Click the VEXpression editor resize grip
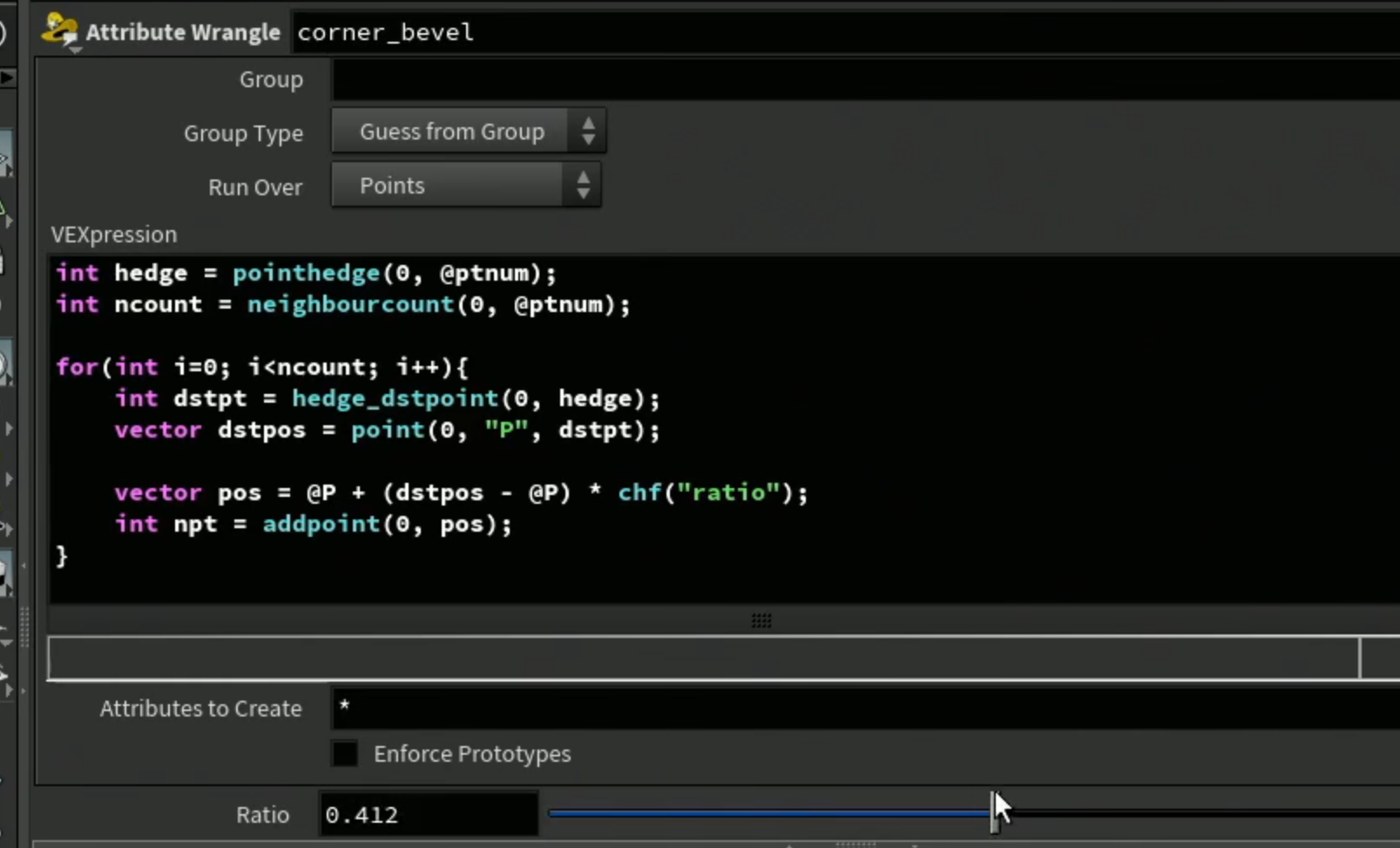The height and width of the screenshot is (848, 1400). click(761, 621)
